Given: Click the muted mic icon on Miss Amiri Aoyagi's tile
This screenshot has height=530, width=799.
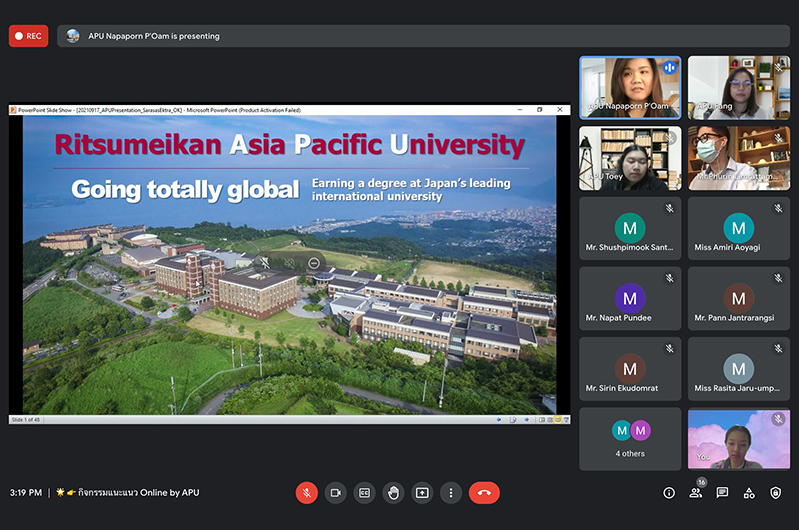Looking at the screenshot, I should coord(778,208).
